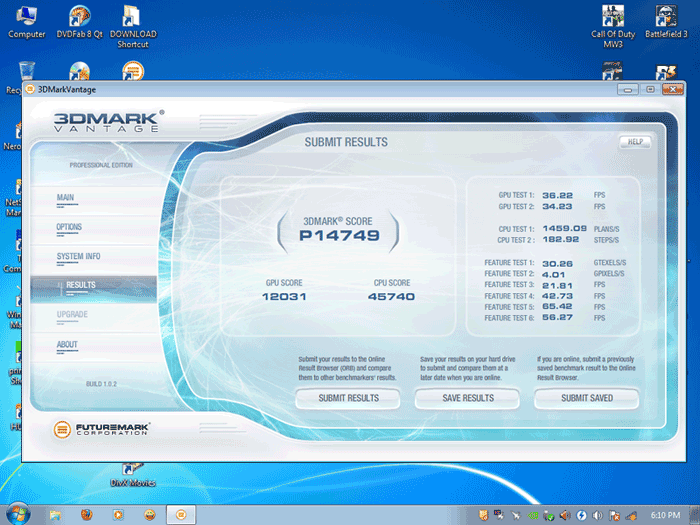Open Action Center flag tray icon
Screen dimensions: 700x525
point(614,516)
